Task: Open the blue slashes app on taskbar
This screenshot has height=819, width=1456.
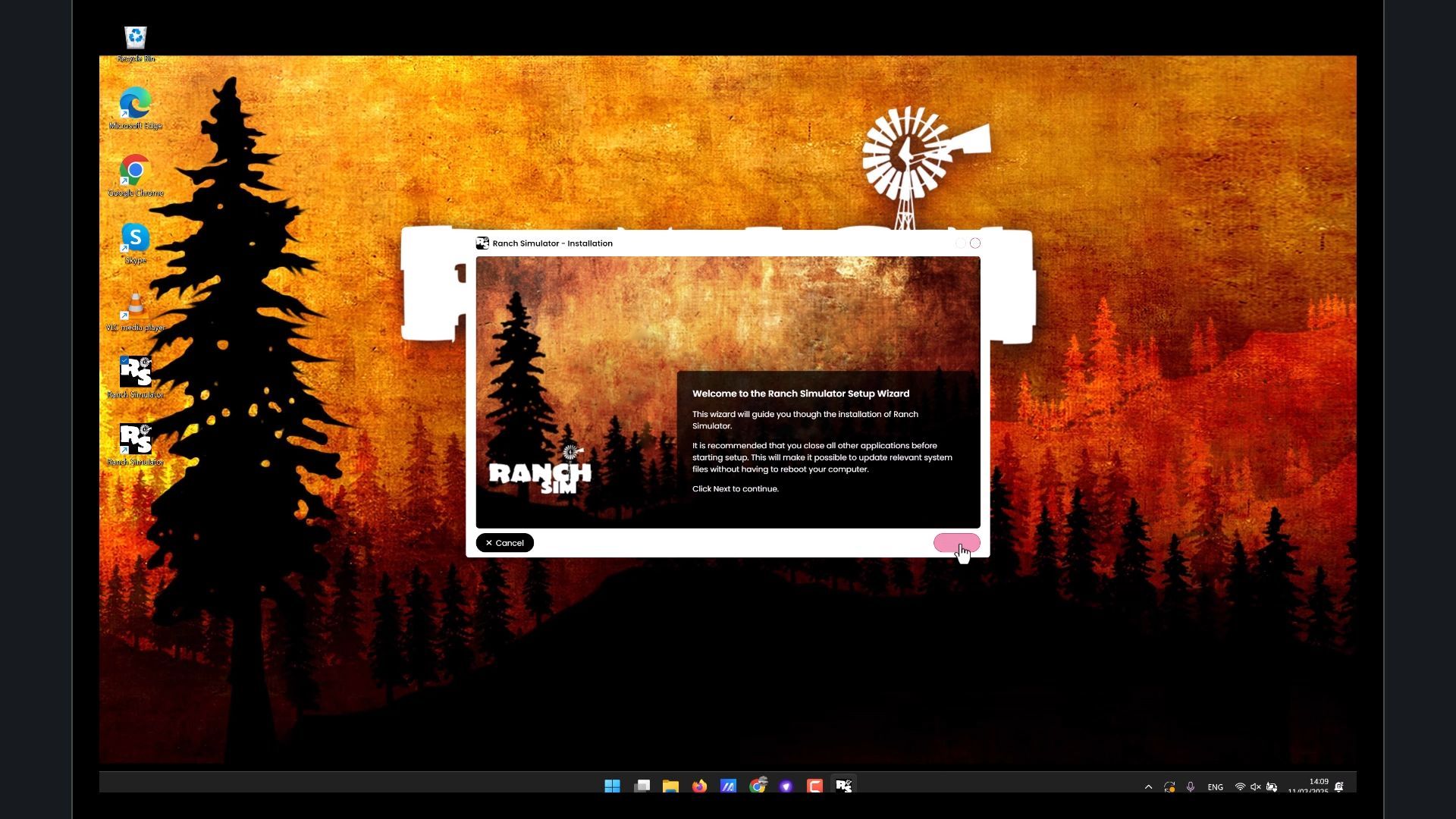Action: pos(728,786)
